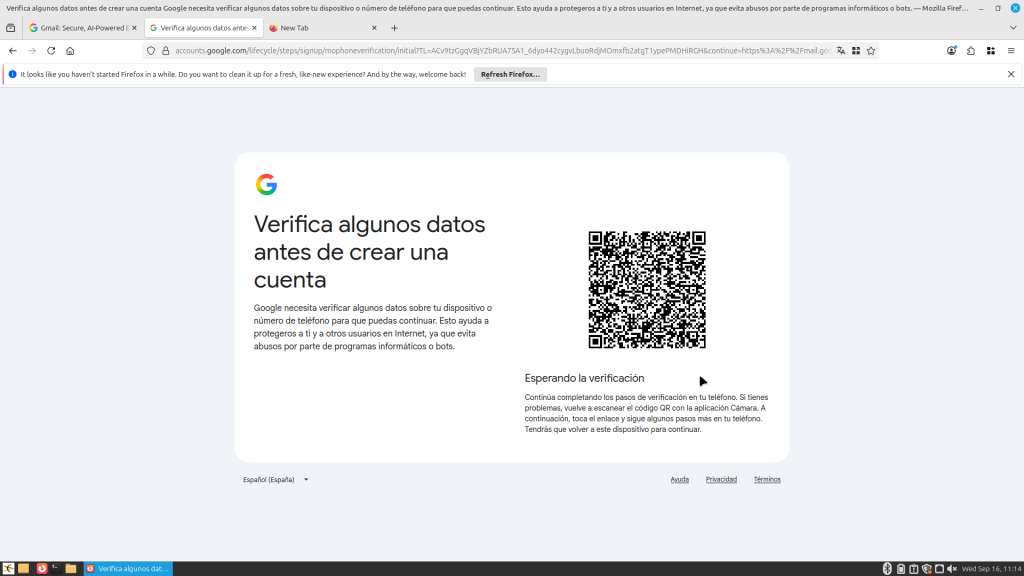Select the Verifica algunos dat... taskbar window
Screen dimensions: 1024x576
coord(128,569)
